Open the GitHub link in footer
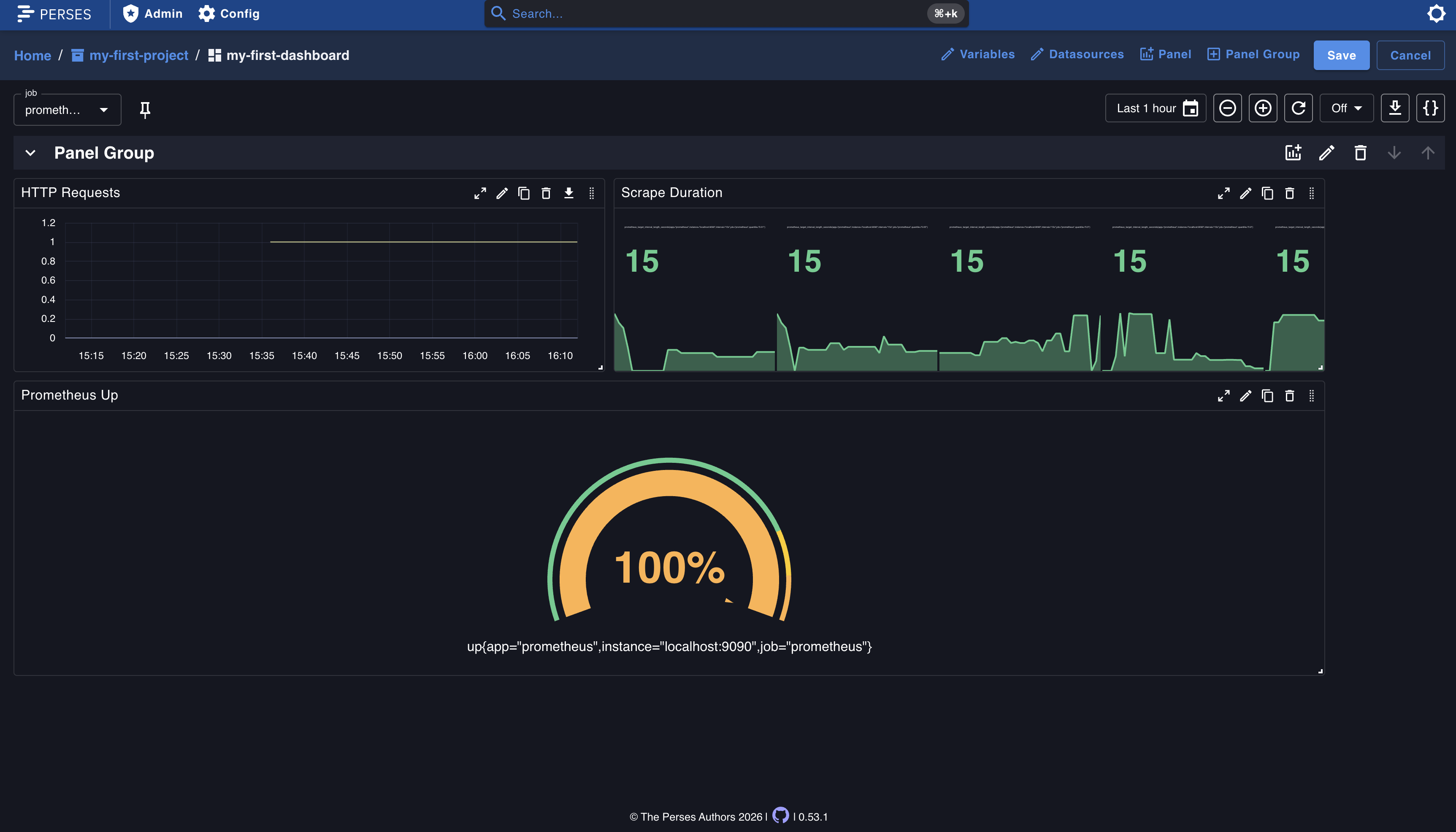 (x=780, y=816)
